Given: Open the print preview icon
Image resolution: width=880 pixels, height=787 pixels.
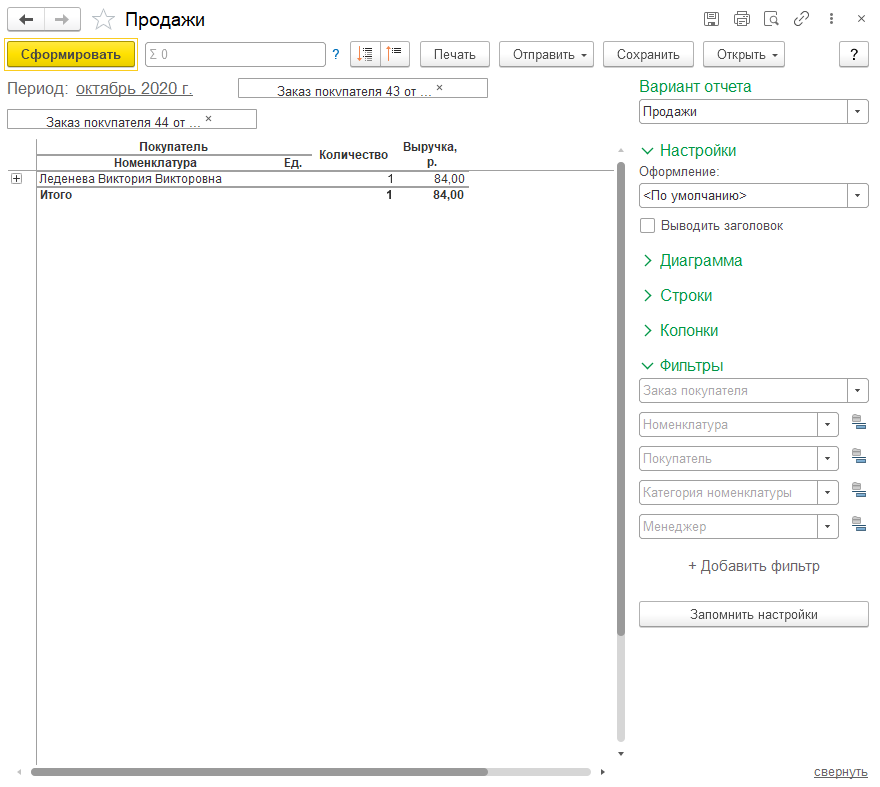Looking at the screenshot, I should click(771, 19).
